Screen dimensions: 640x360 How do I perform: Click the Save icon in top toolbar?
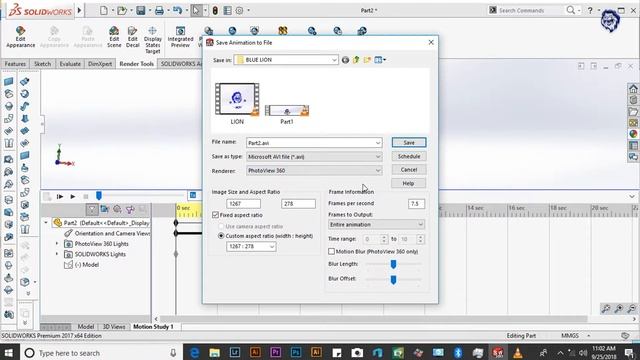click(141, 11)
